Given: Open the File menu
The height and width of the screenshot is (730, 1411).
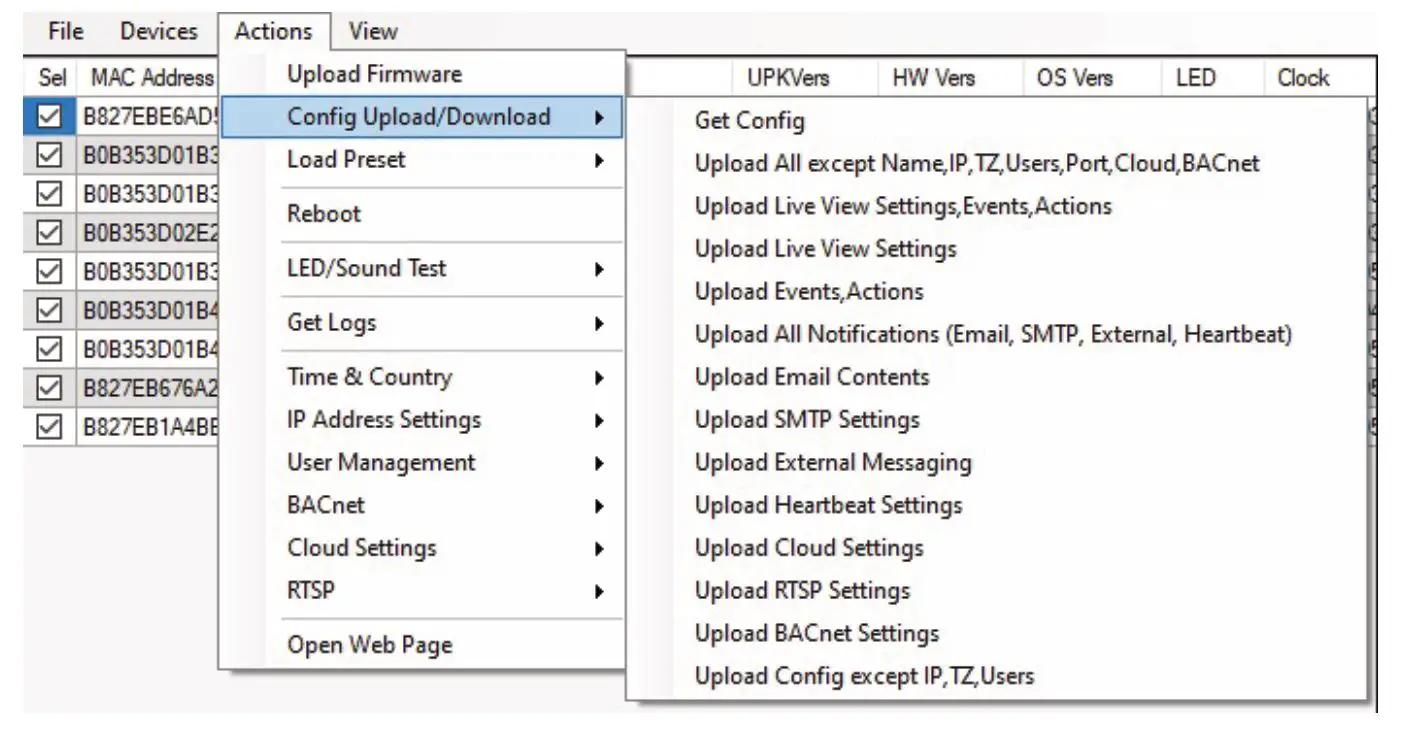Looking at the screenshot, I should 65,31.
